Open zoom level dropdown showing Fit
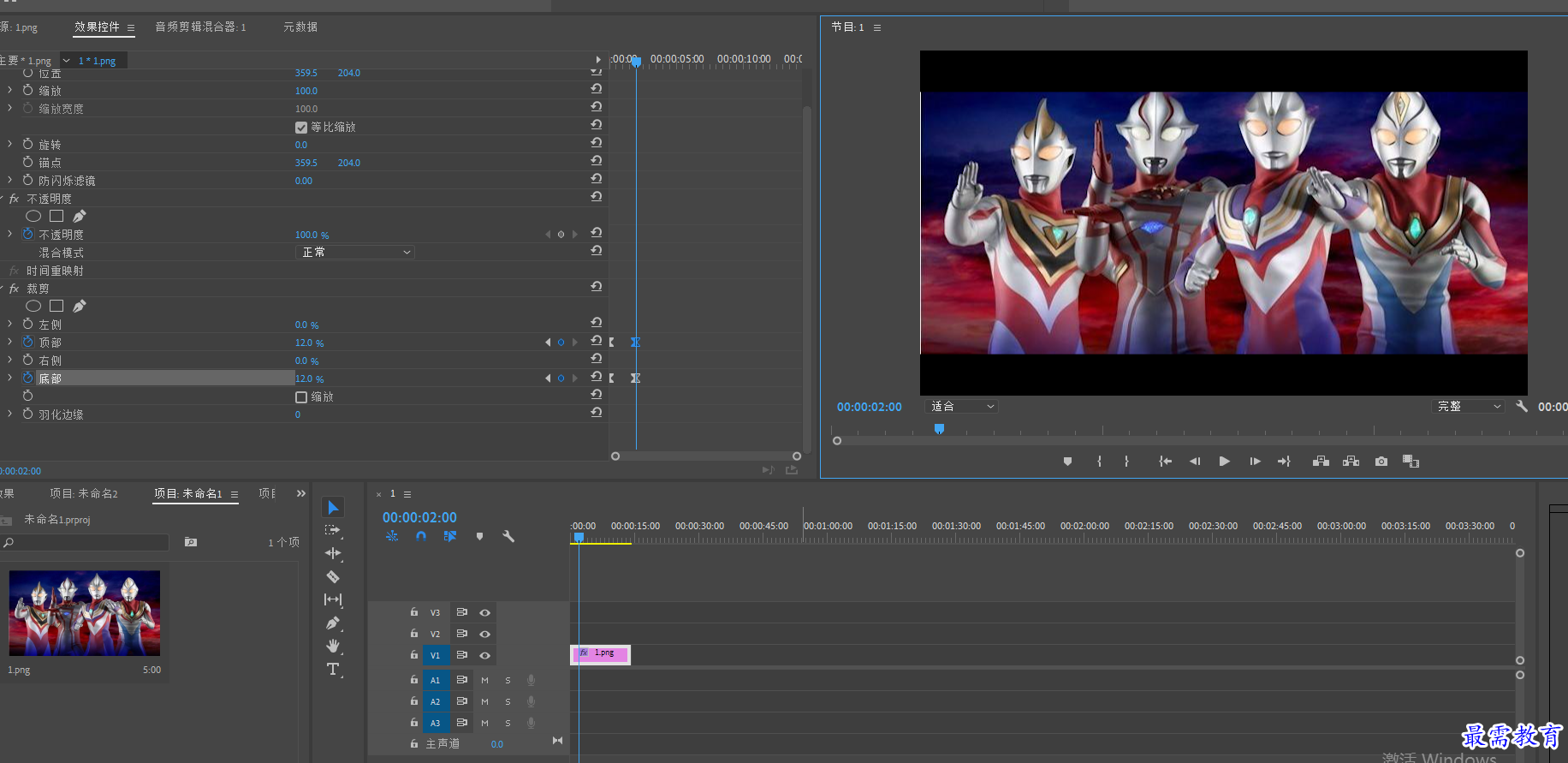Screen dimensions: 1568x763 pos(961,406)
